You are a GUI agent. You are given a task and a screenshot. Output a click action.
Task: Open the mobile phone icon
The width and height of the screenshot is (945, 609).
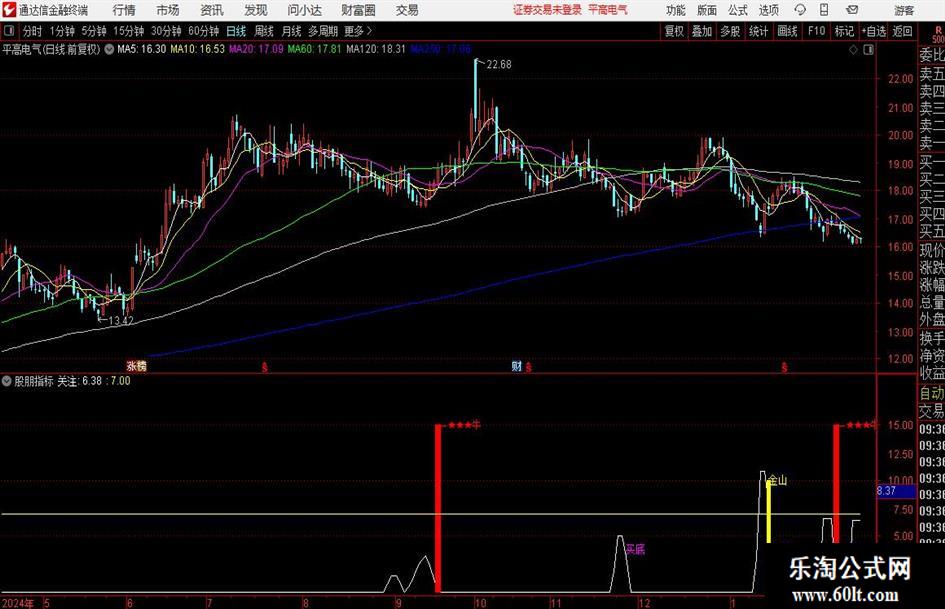pyautogui.click(x=824, y=10)
